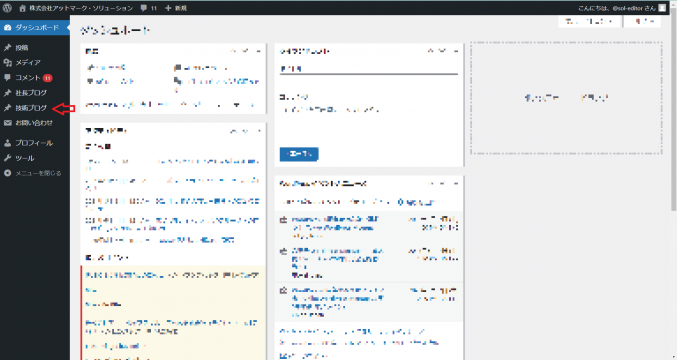Viewport: 677px width, 360px height.
Task: Expand the help tab at top right
Action: click(x=642, y=21)
